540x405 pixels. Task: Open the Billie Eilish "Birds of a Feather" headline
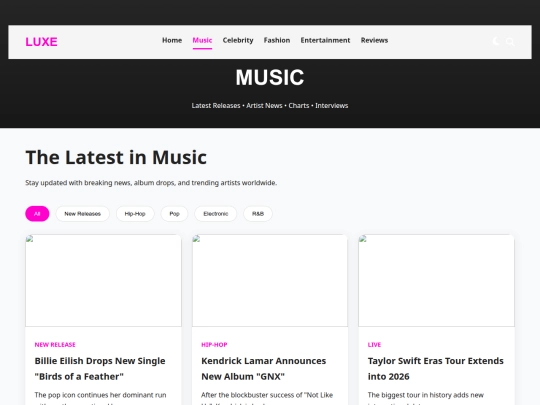pyautogui.click(x=100, y=368)
